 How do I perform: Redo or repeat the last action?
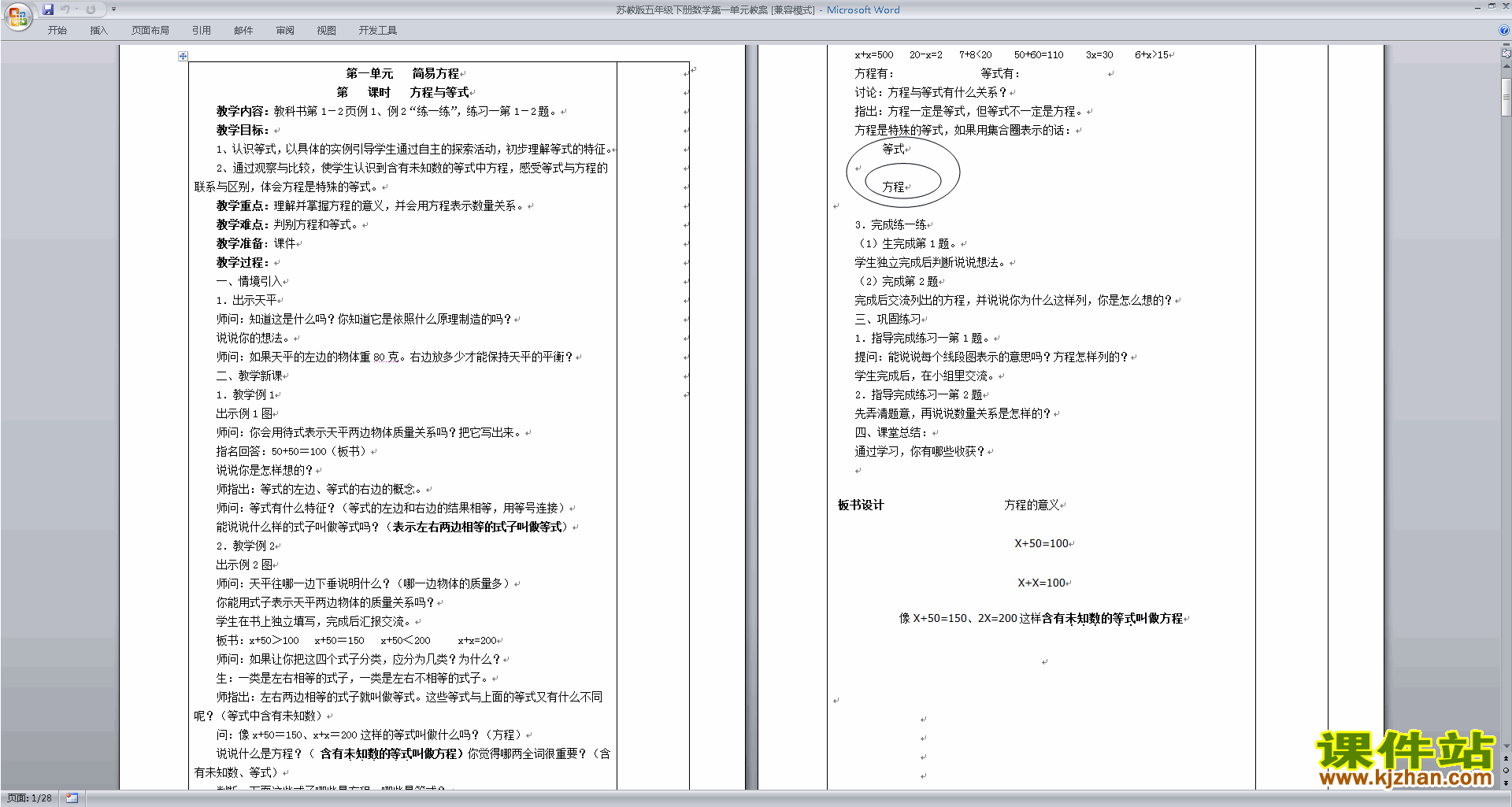(91, 9)
